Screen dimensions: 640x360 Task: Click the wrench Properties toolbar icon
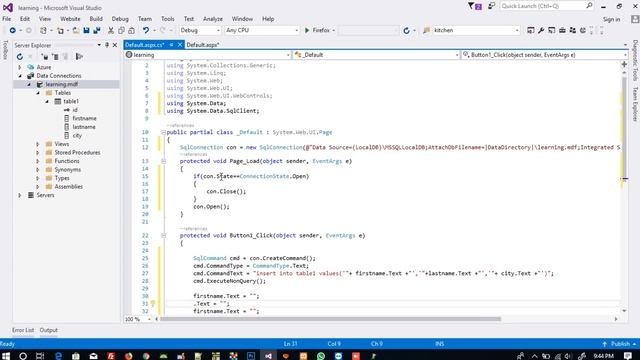point(541,30)
